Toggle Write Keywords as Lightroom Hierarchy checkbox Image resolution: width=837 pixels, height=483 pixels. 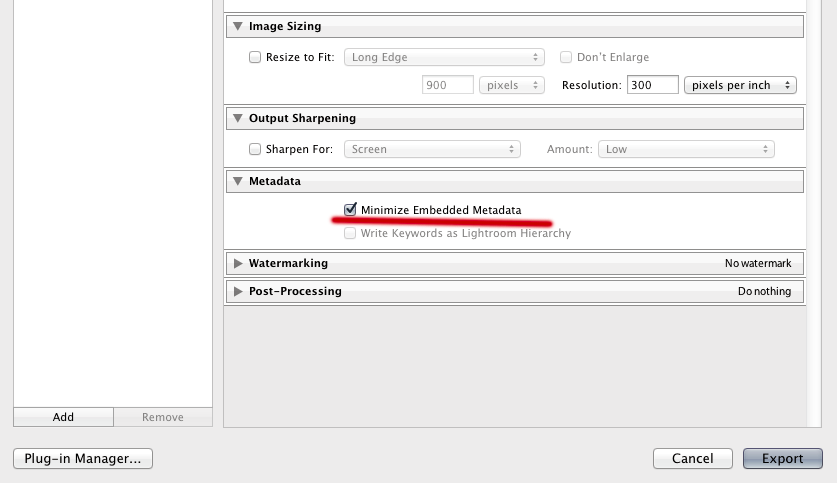(350, 233)
